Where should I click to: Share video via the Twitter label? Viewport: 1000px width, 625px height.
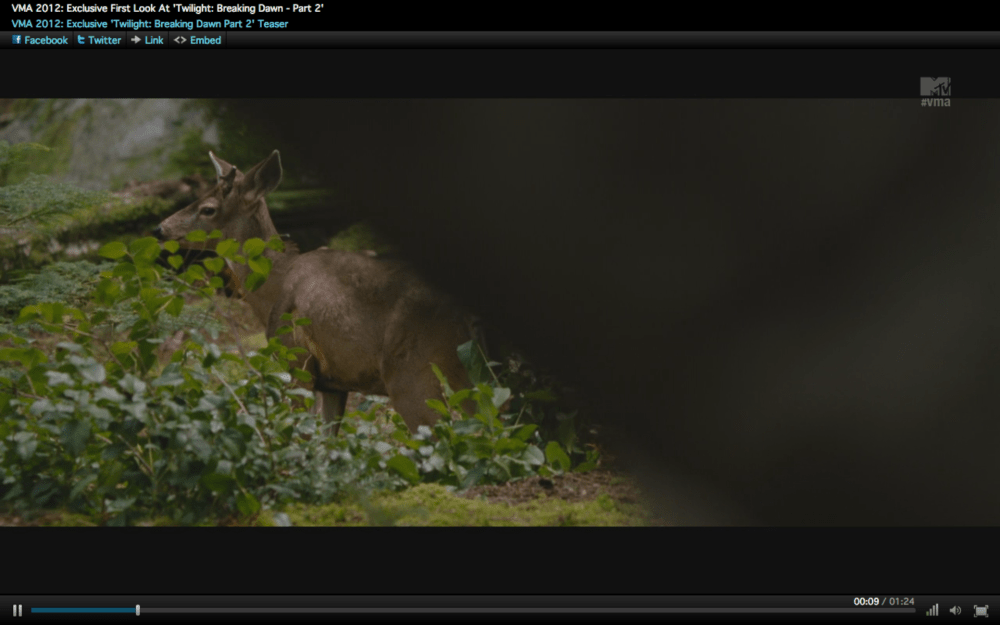click(x=104, y=40)
